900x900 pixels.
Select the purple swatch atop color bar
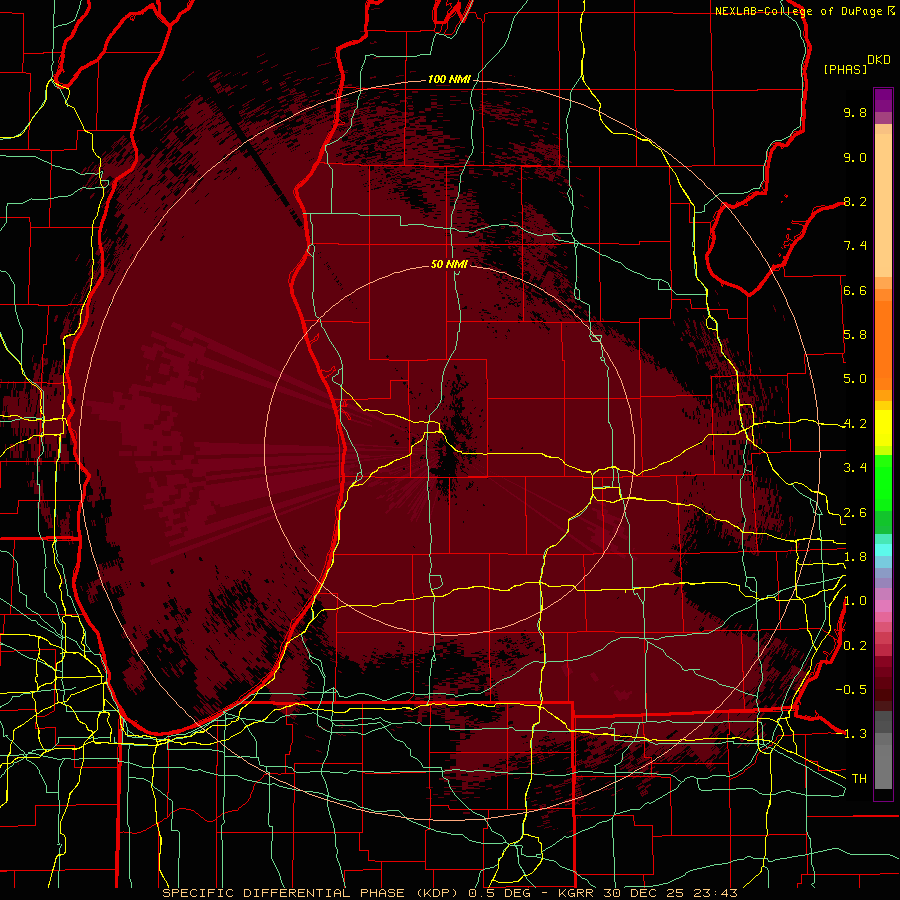tap(883, 100)
